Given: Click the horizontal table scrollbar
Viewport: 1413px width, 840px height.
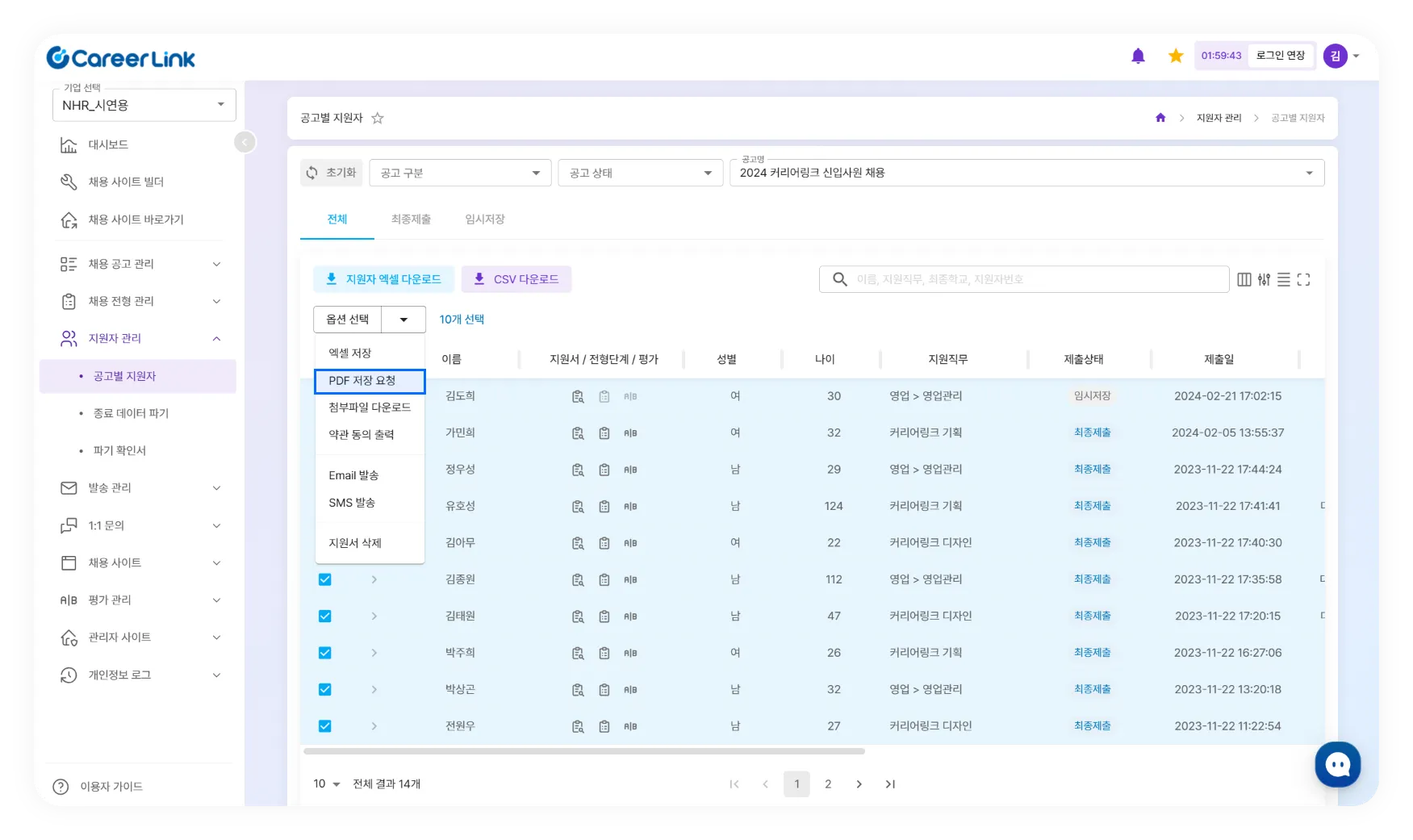Looking at the screenshot, I should click(584, 751).
